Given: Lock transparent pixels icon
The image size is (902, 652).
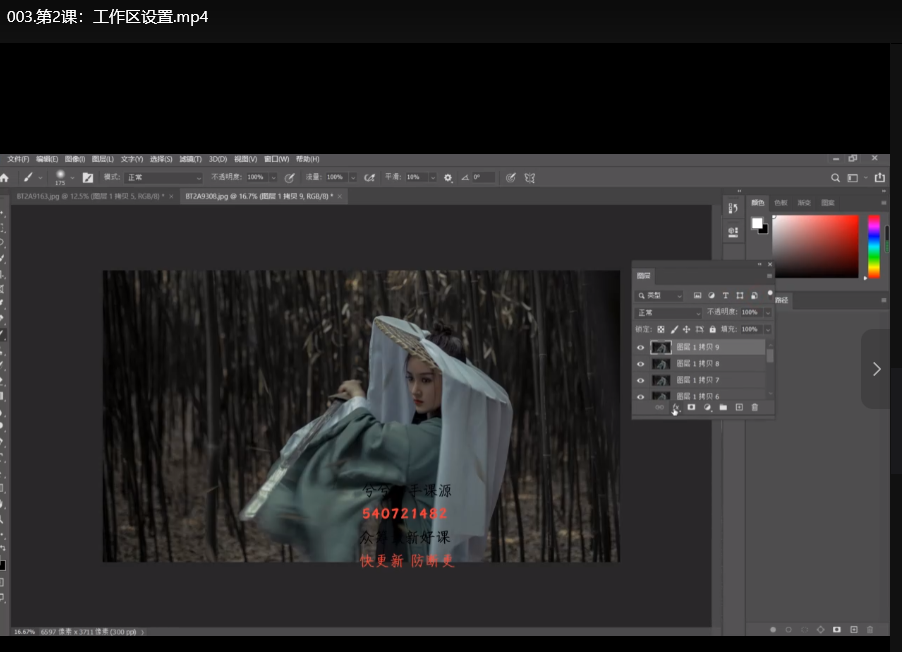Looking at the screenshot, I should [x=660, y=329].
